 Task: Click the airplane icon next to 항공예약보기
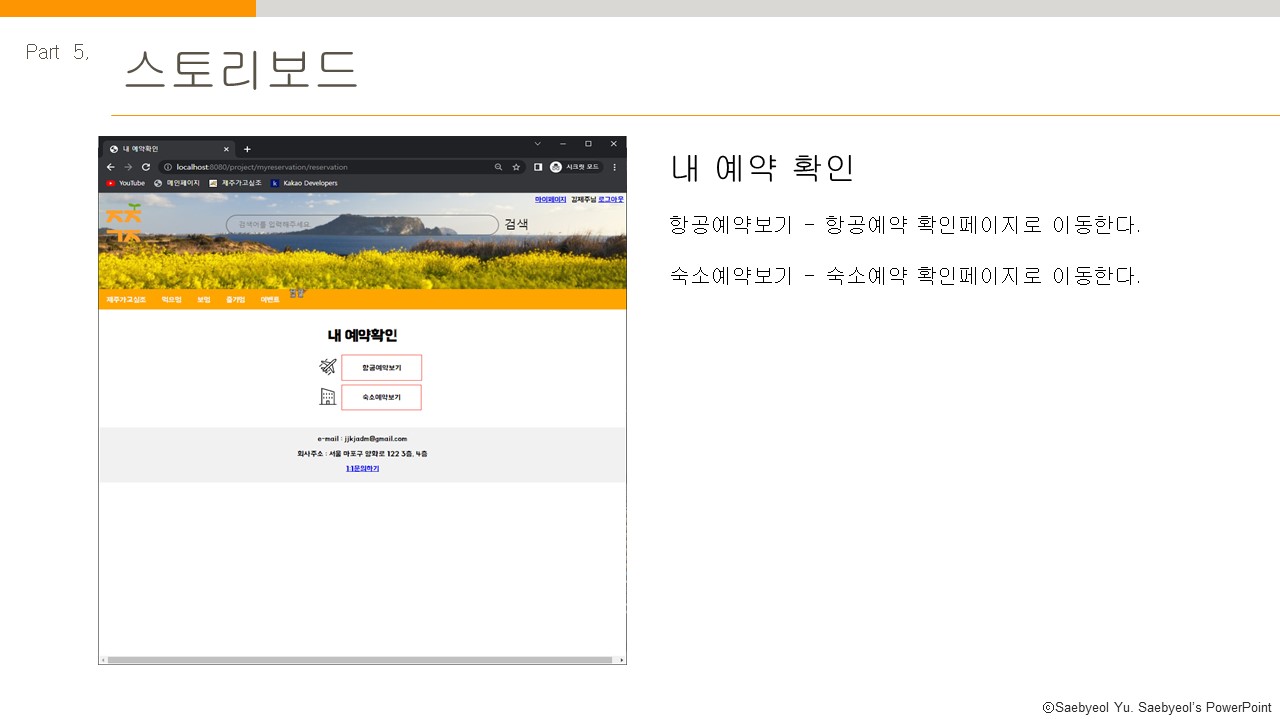pyautogui.click(x=327, y=367)
